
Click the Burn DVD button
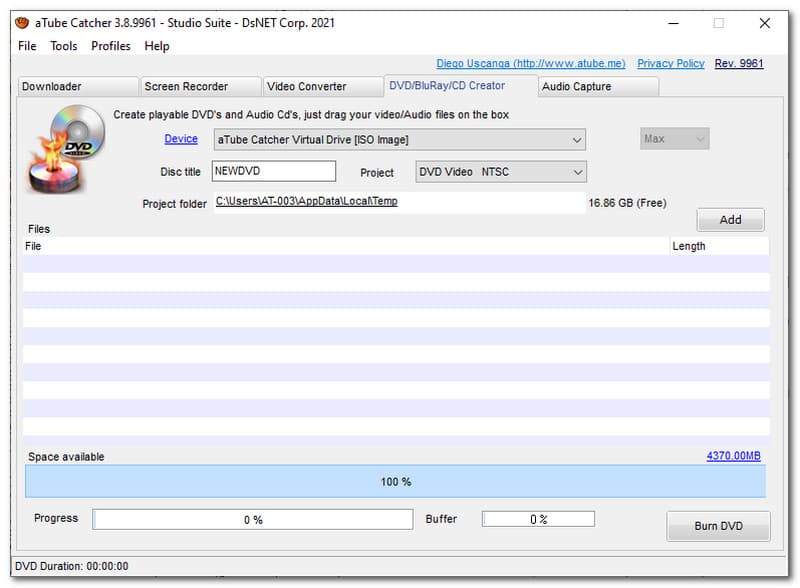(x=718, y=526)
